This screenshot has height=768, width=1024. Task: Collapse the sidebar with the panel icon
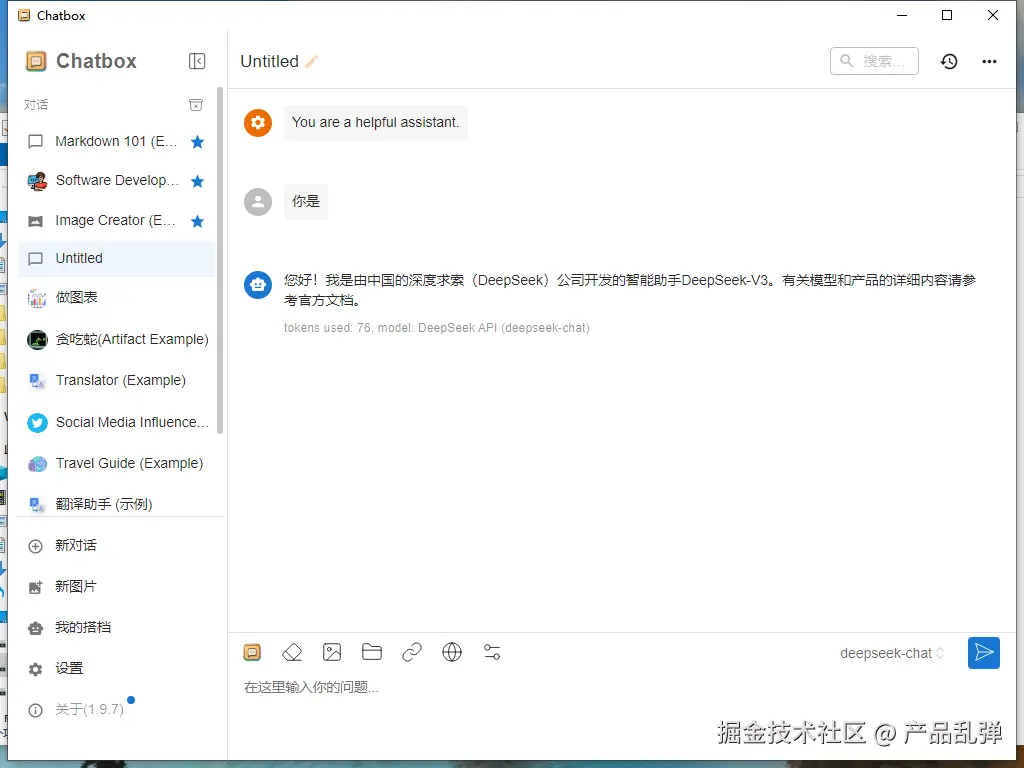point(197,61)
